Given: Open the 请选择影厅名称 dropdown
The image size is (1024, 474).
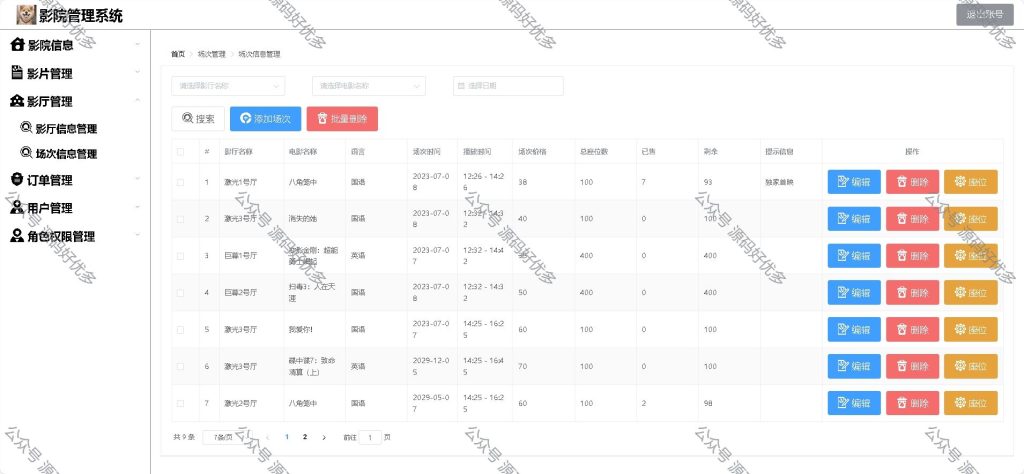Looking at the screenshot, I should click(228, 86).
